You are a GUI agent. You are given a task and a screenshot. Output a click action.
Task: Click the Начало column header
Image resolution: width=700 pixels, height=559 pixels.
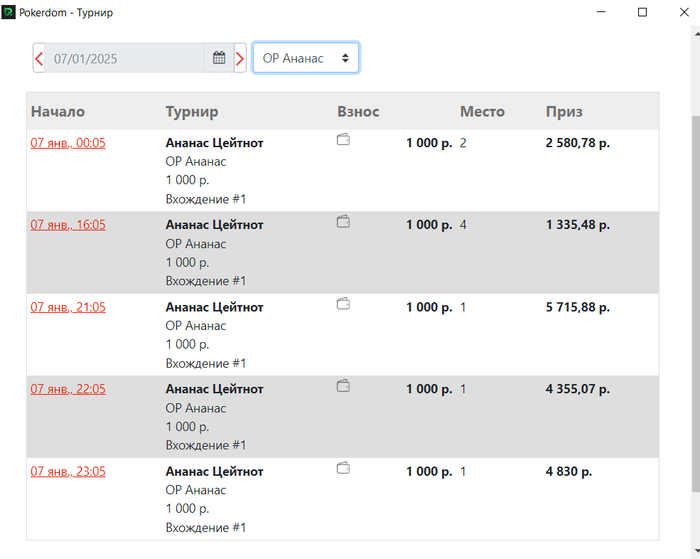click(x=58, y=112)
